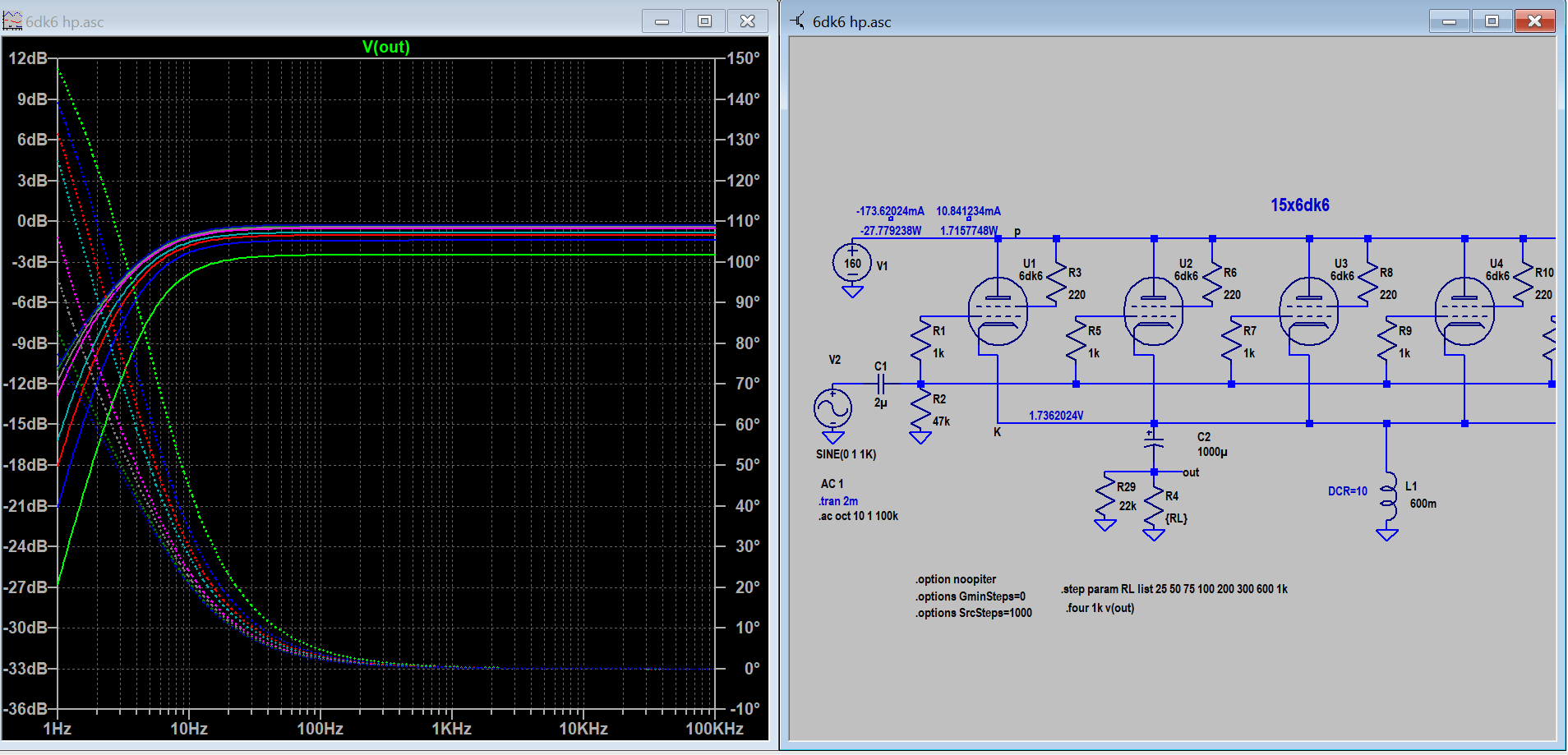Screen dimensions: 1568x755
Task: Click the 1.7362024V node voltage label
Action: click(x=1056, y=416)
